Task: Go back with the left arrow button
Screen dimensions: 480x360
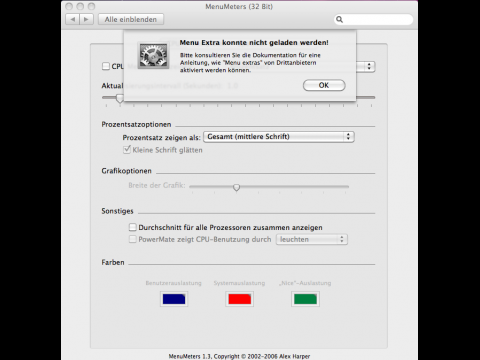Action: (72, 19)
